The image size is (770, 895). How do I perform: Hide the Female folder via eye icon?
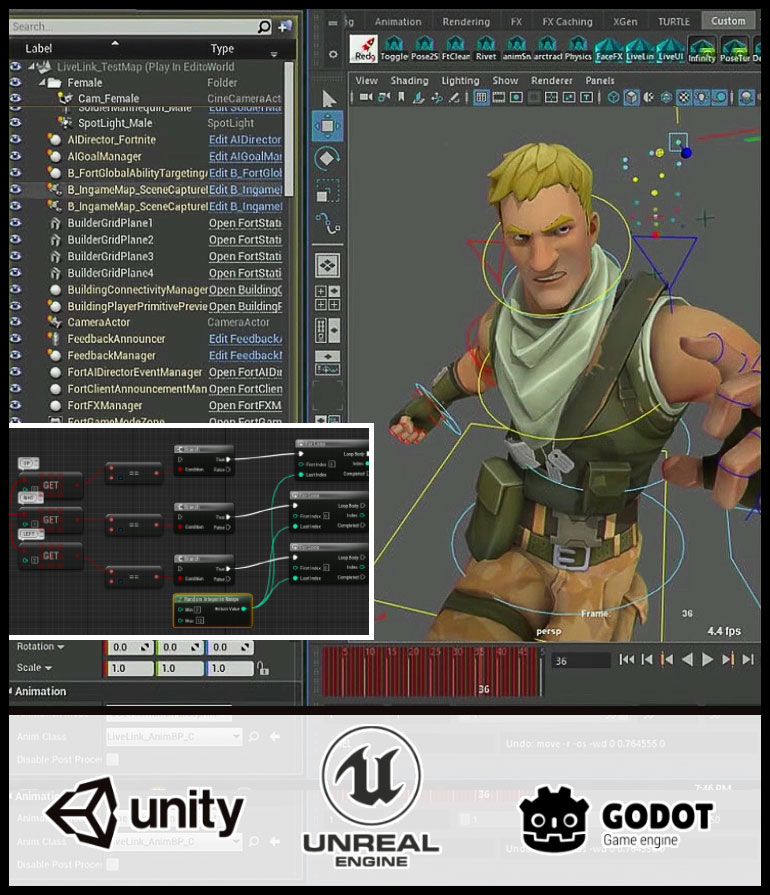(15, 82)
